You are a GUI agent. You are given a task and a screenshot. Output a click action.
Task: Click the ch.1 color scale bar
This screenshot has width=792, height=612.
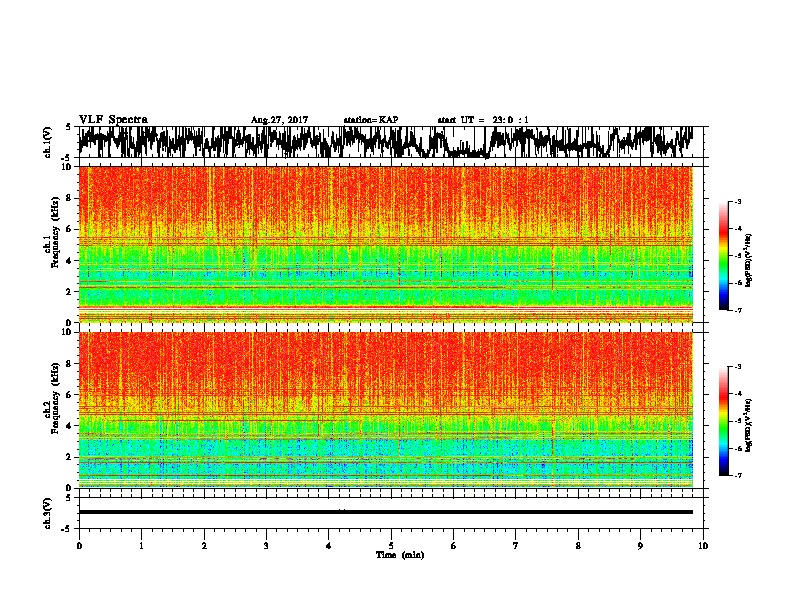point(723,256)
